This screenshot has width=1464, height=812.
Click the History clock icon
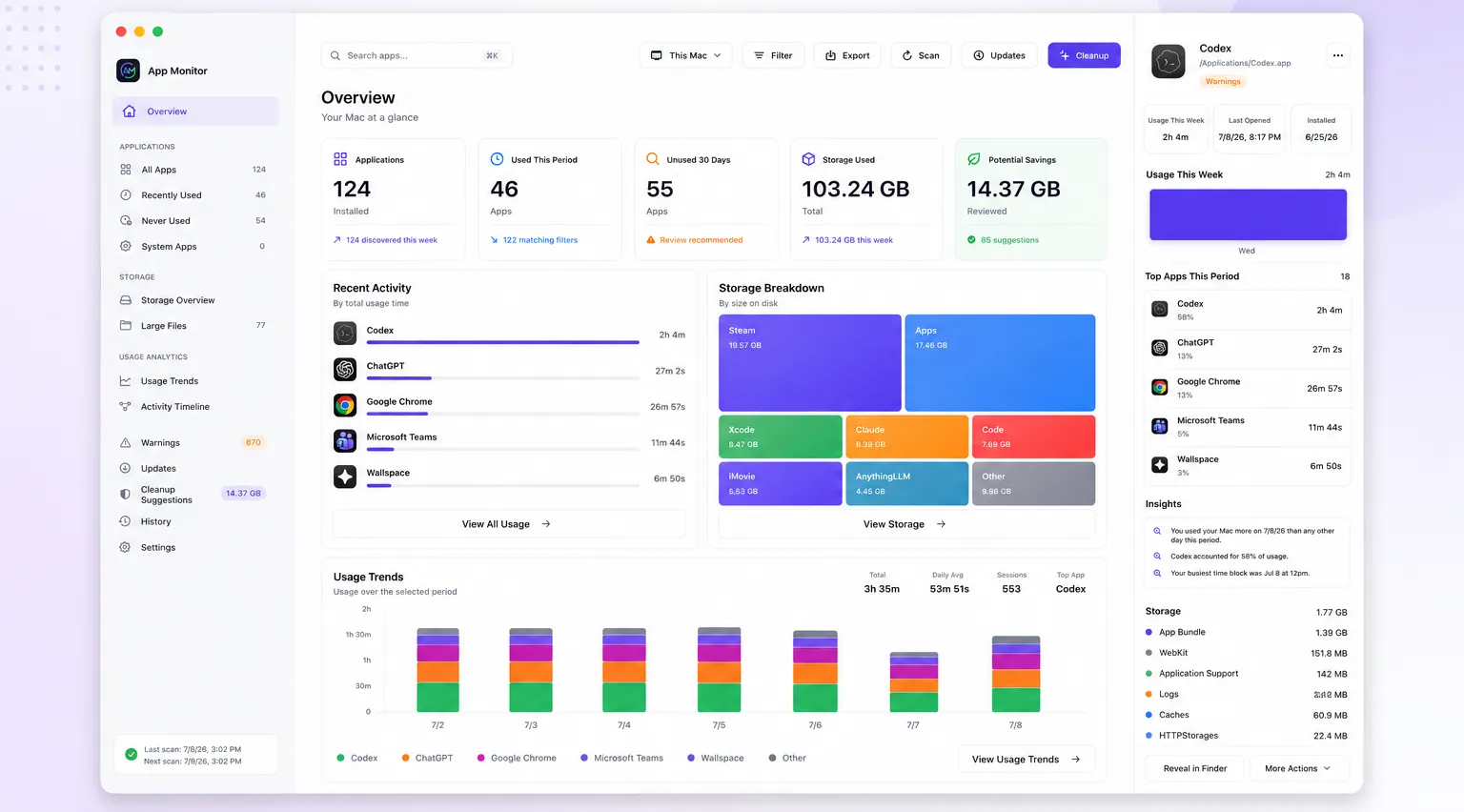tap(126, 522)
